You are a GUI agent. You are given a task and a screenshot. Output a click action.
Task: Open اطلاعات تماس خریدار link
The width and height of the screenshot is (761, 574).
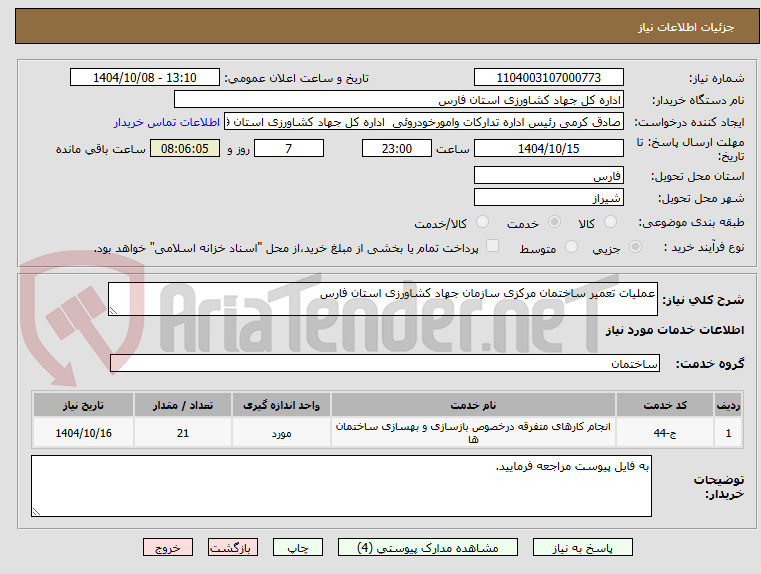167,122
